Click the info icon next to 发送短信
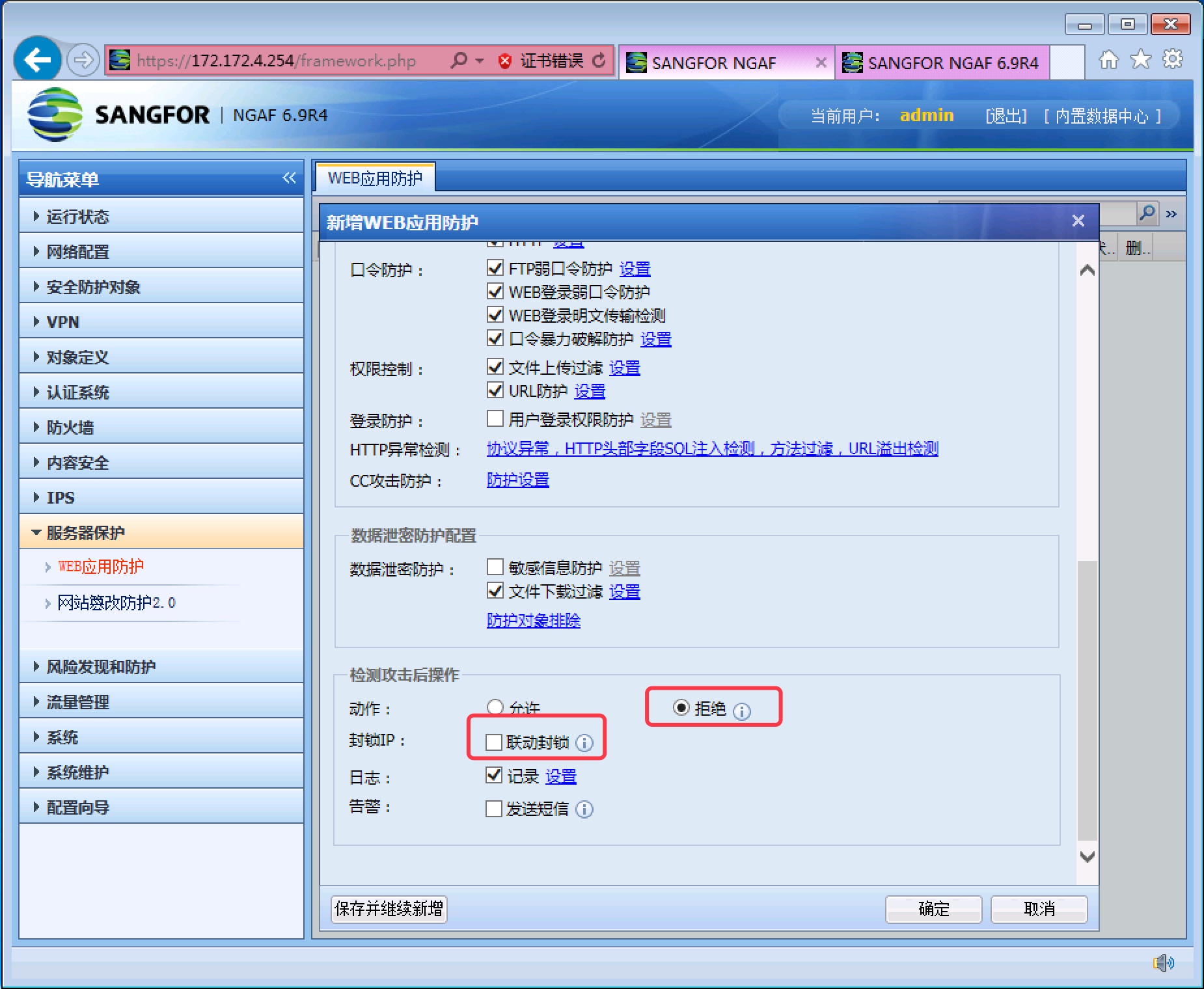 pos(584,809)
